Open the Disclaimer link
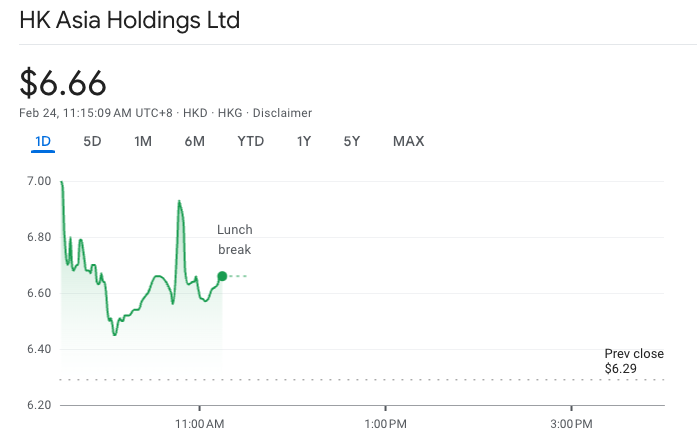This screenshot has height=441, width=697. (284, 113)
